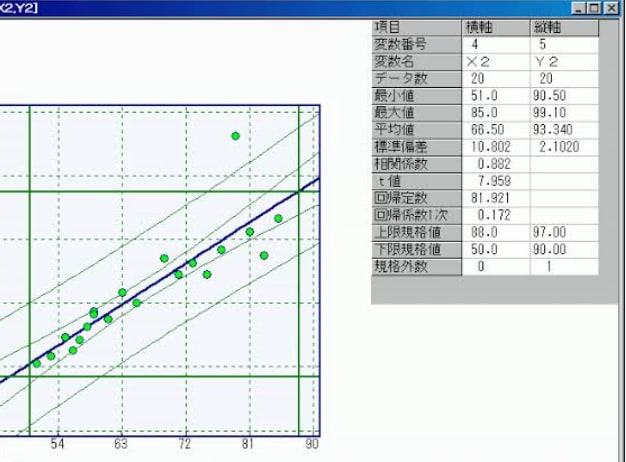Viewport: 626px width, 462px height.
Task: Click the 平均値 row label
Action: (417, 130)
